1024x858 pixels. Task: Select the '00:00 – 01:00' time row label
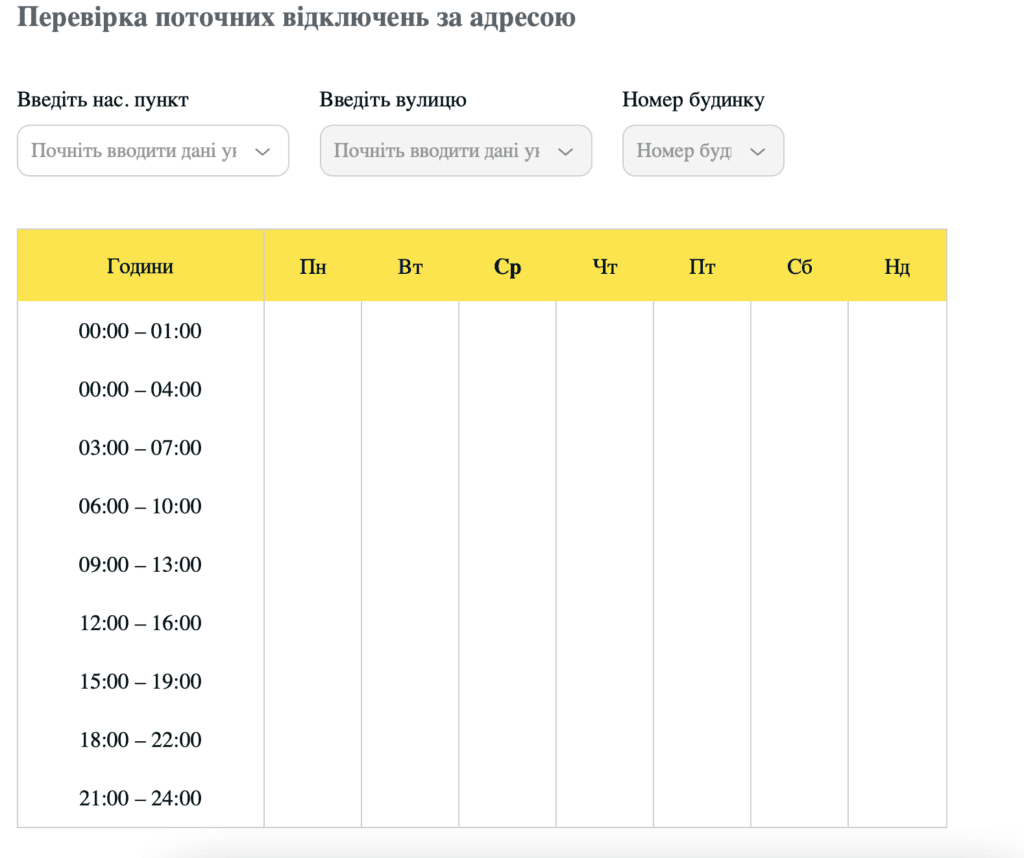point(140,331)
